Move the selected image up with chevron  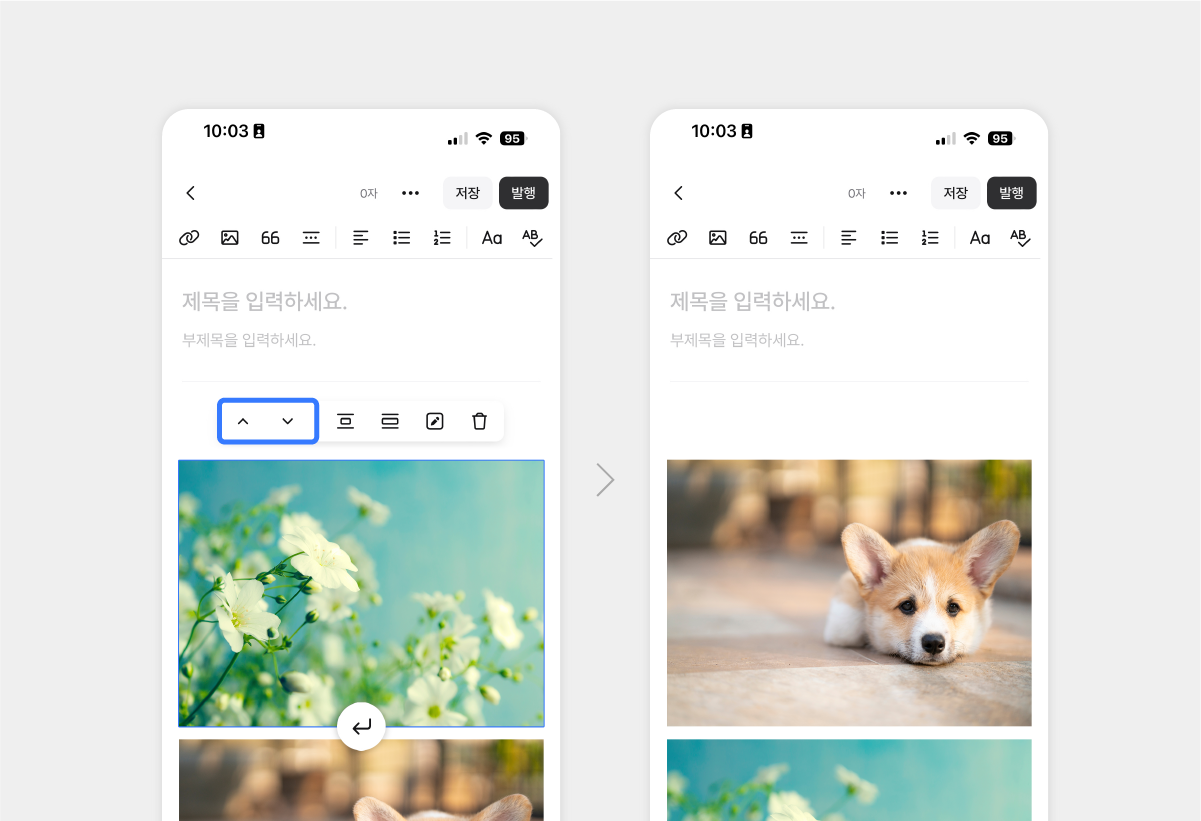(243, 421)
